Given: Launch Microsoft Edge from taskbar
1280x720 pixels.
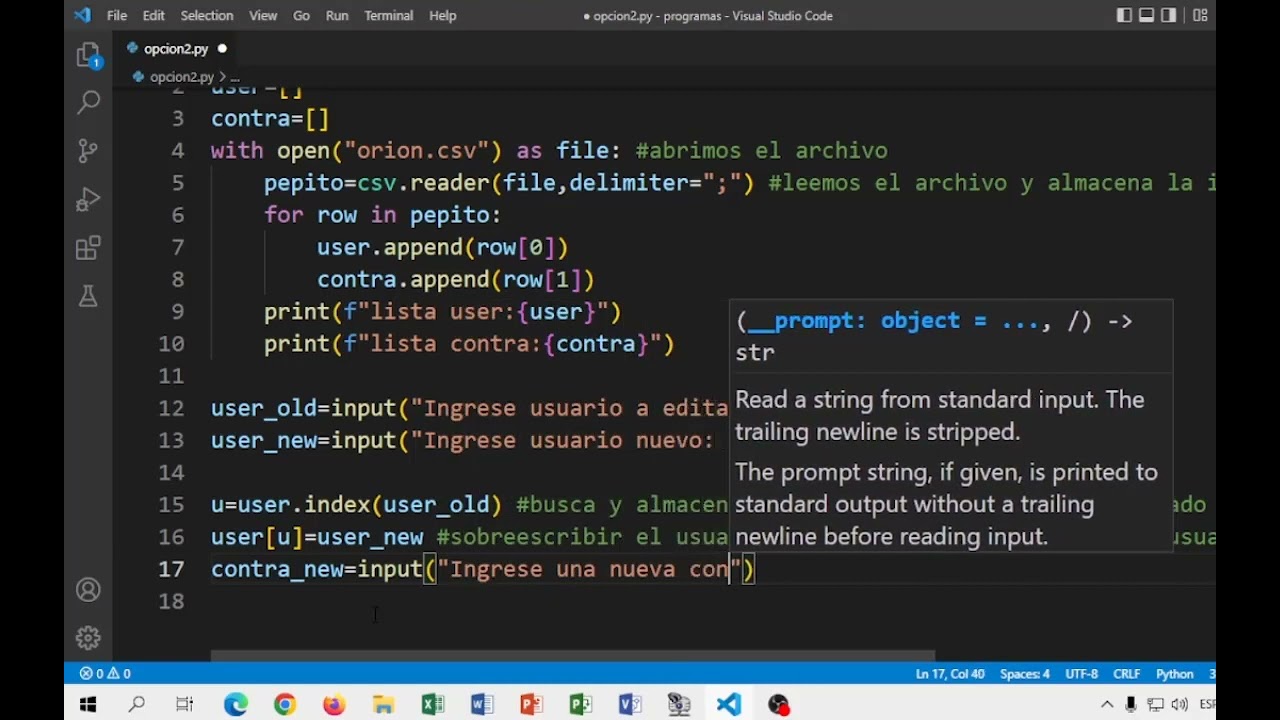Looking at the screenshot, I should click(x=235, y=705).
